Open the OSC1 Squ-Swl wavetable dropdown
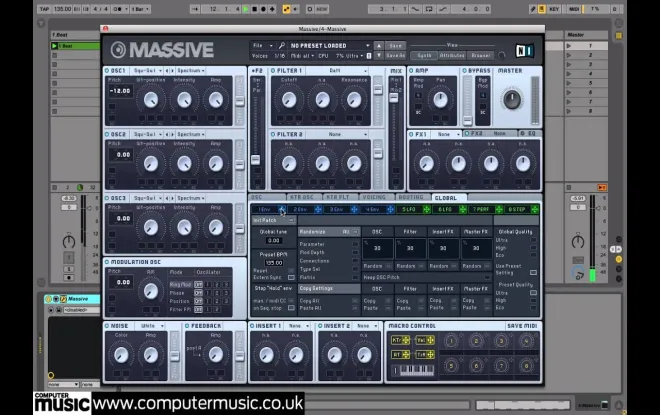660x415 pixels. [x=147, y=71]
